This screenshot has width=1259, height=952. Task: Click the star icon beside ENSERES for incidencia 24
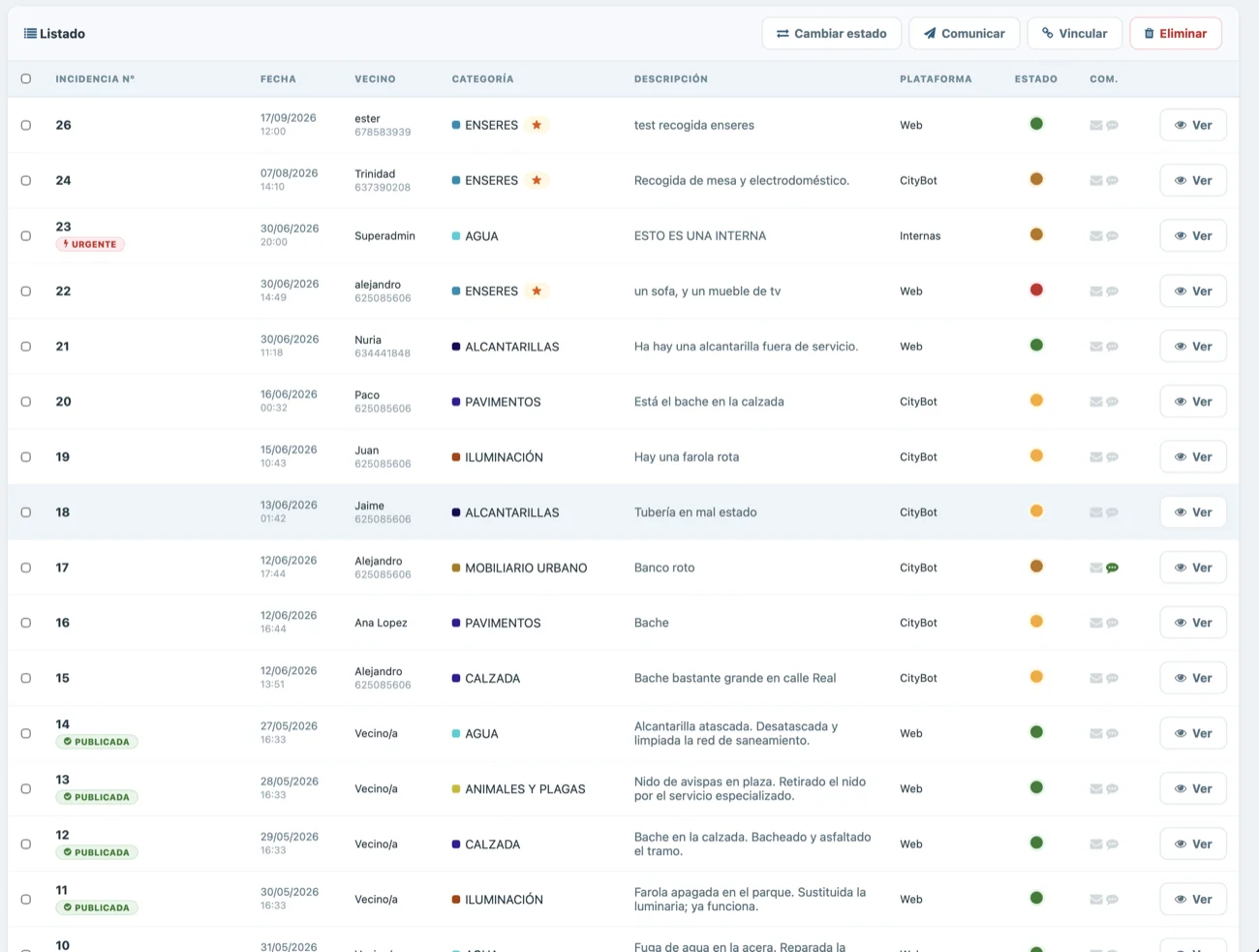click(537, 180)
